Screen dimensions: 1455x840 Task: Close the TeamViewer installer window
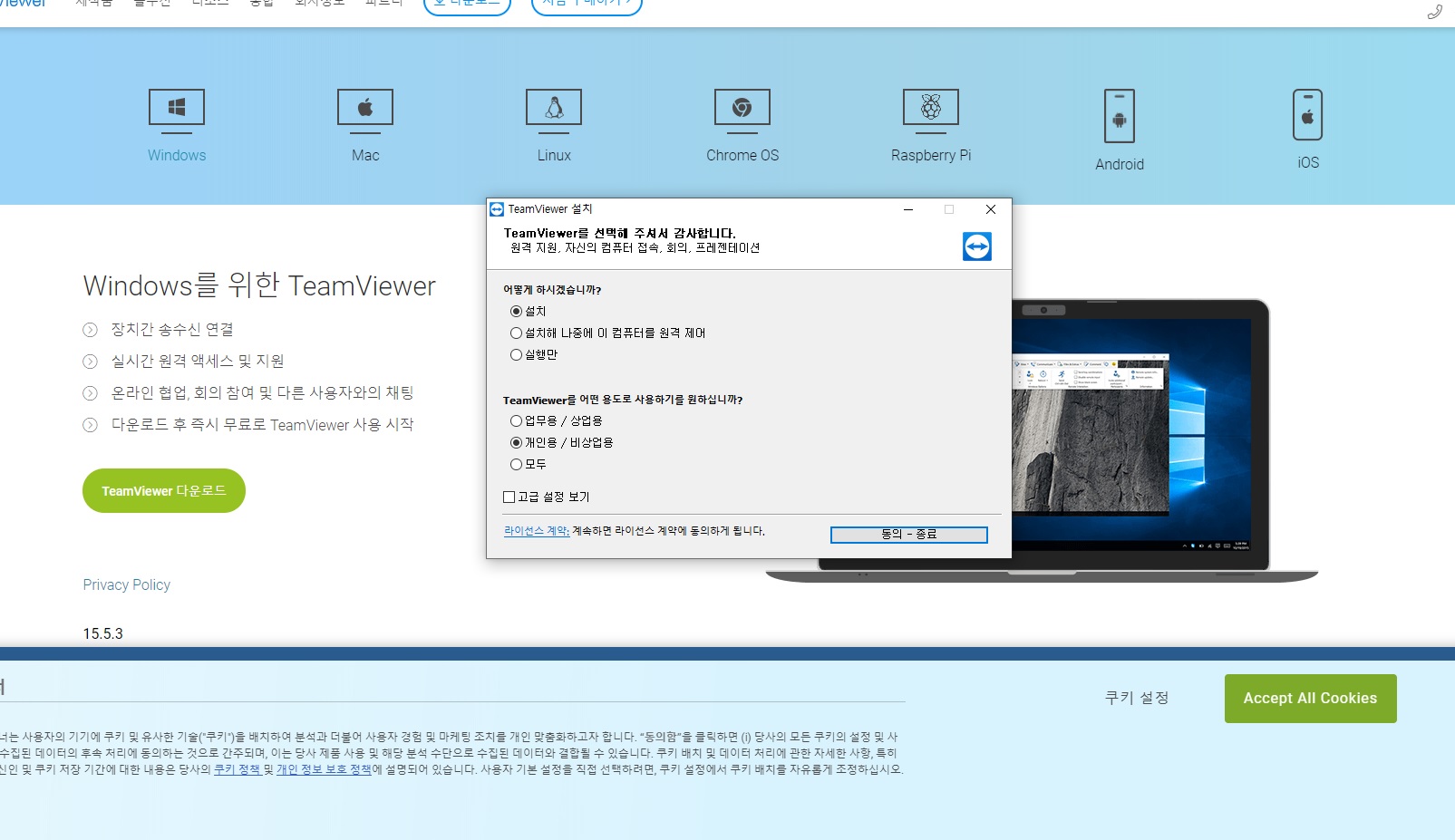click(x=991, y=209)
